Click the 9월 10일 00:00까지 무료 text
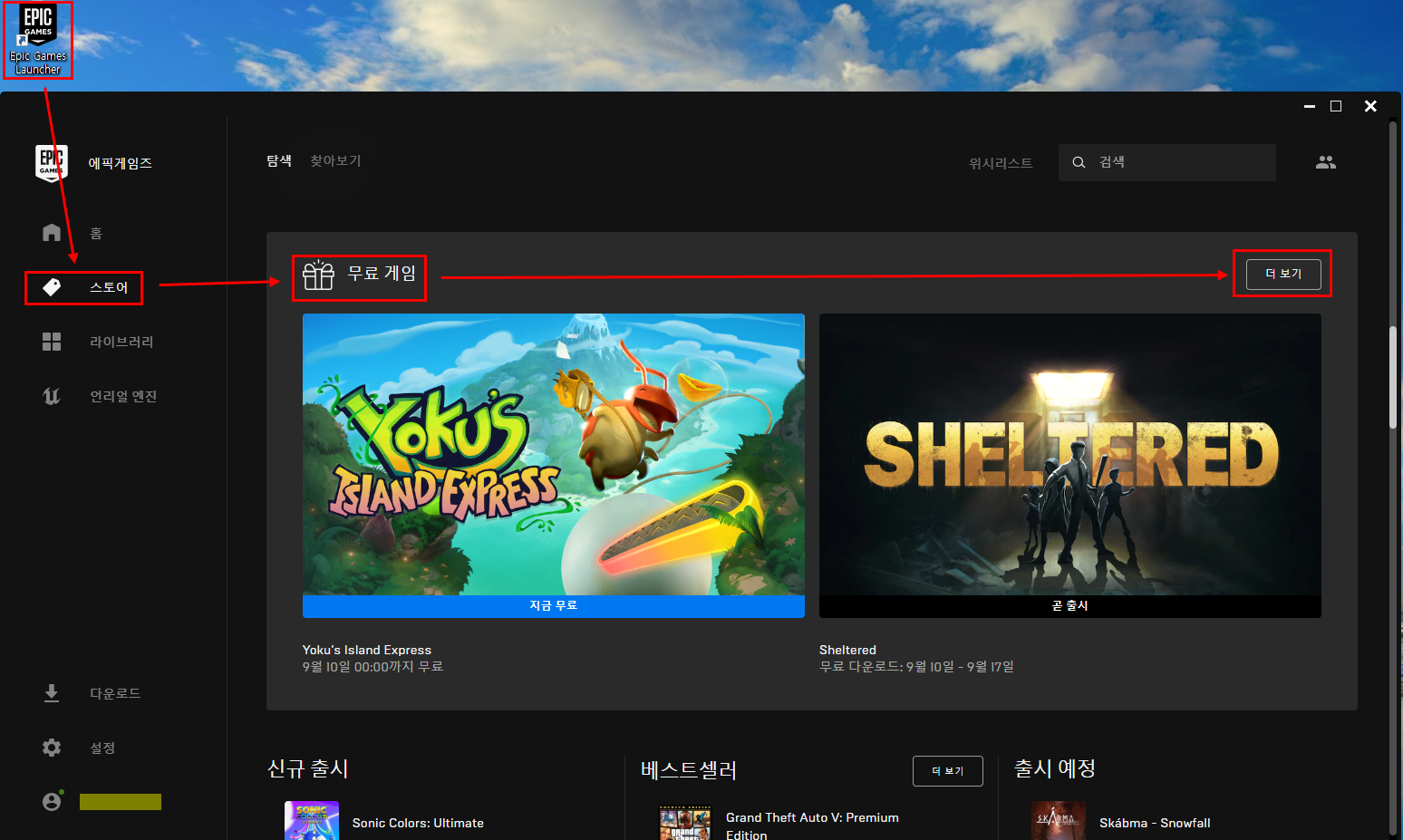This screenshot has width=1403, height=840. (373, 667)
